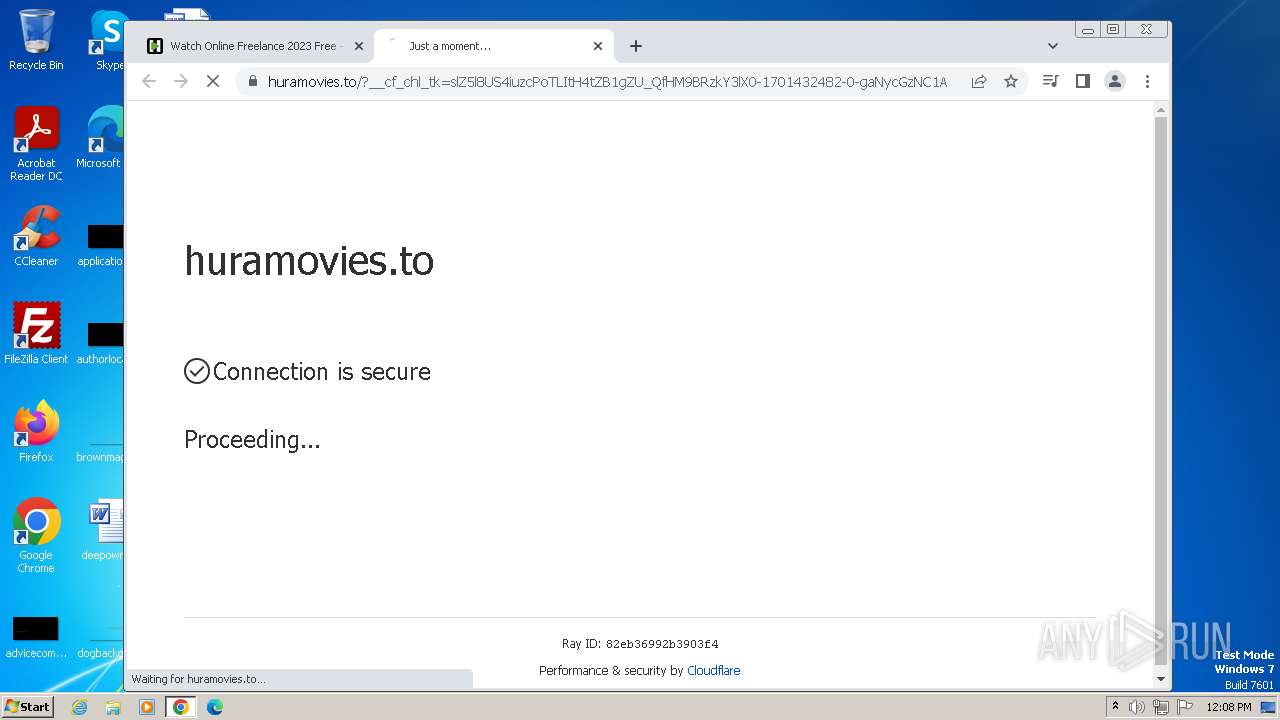Restore down the Chrome window

coord(1113,30)
